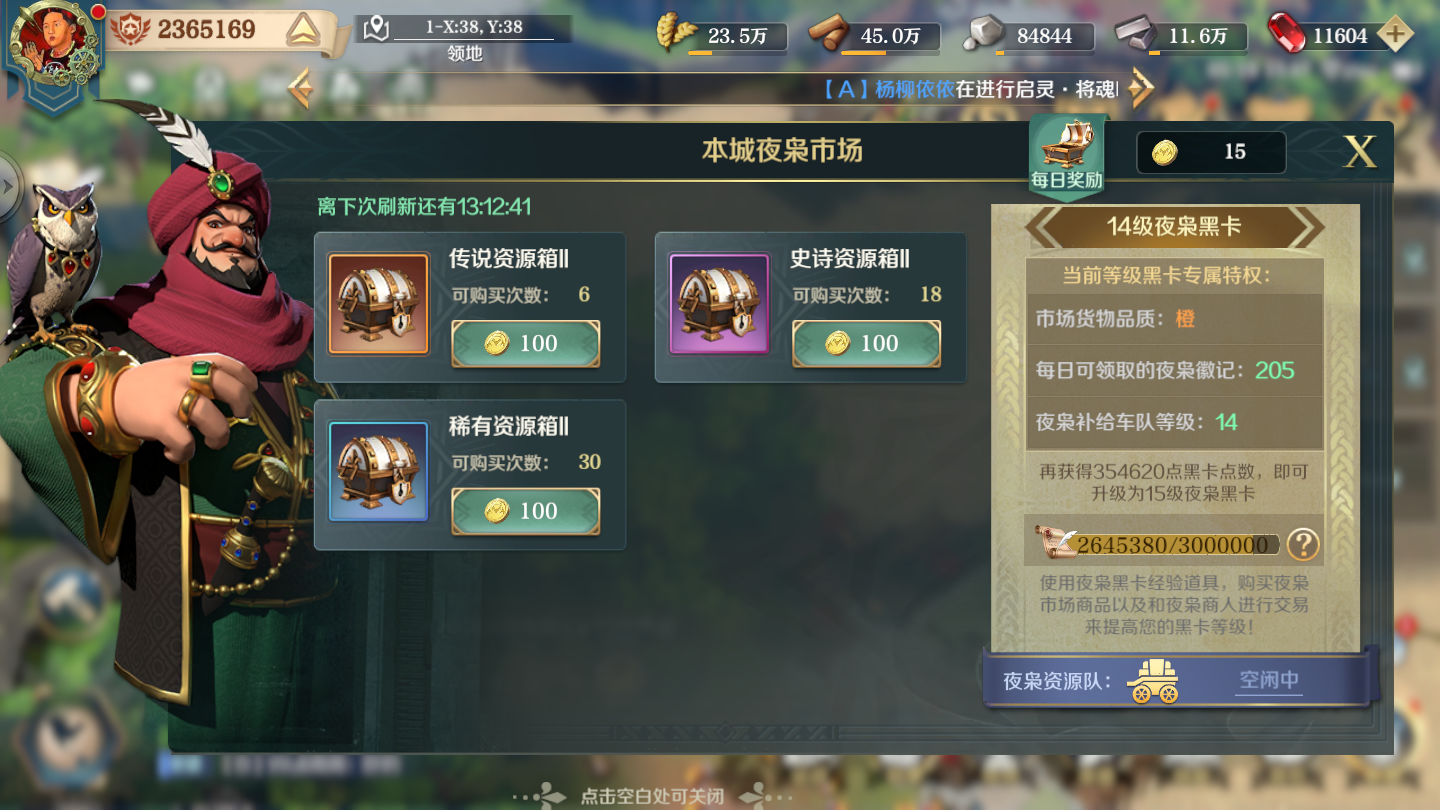Viewport: 1440px width, 810px height.
Task: Open the 每日奖励 daily reward chest
Action: [1066, 156]
